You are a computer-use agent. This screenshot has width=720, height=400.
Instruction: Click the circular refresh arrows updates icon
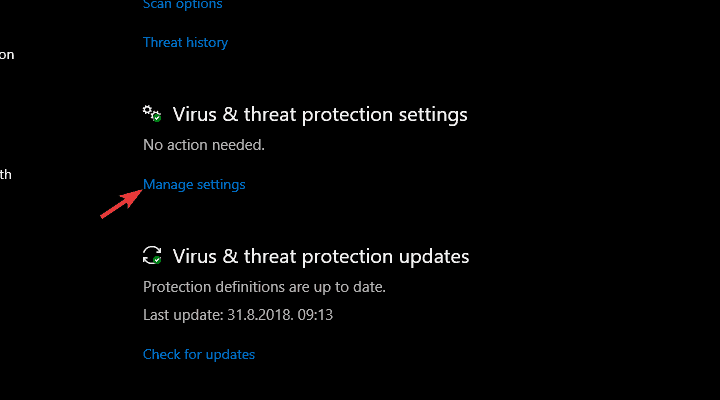(152, 254)
